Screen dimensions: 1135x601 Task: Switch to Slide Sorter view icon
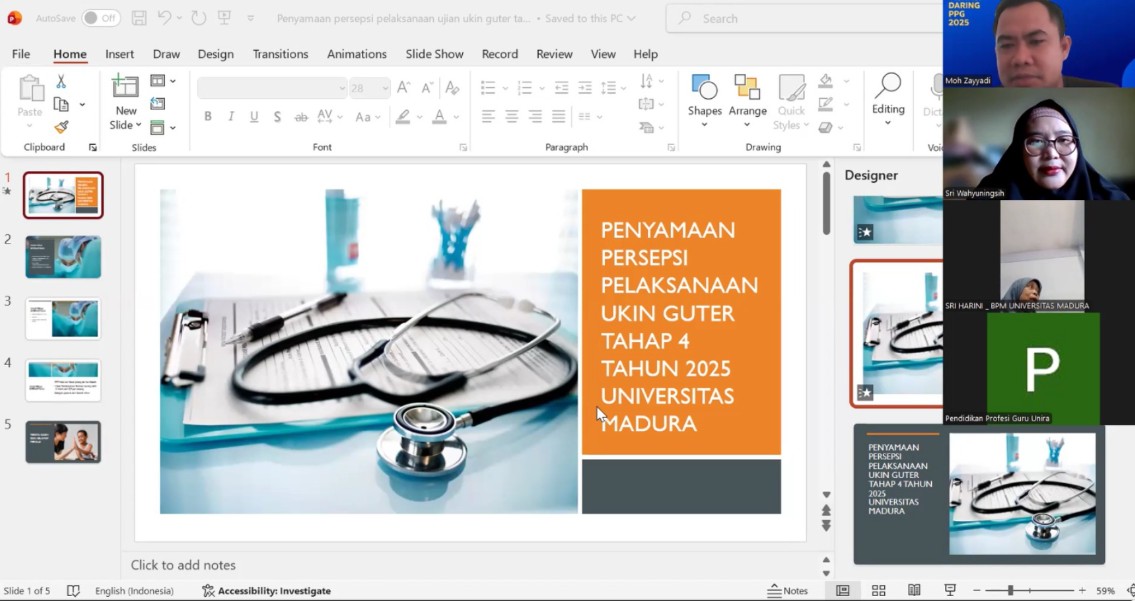[878, 590]
